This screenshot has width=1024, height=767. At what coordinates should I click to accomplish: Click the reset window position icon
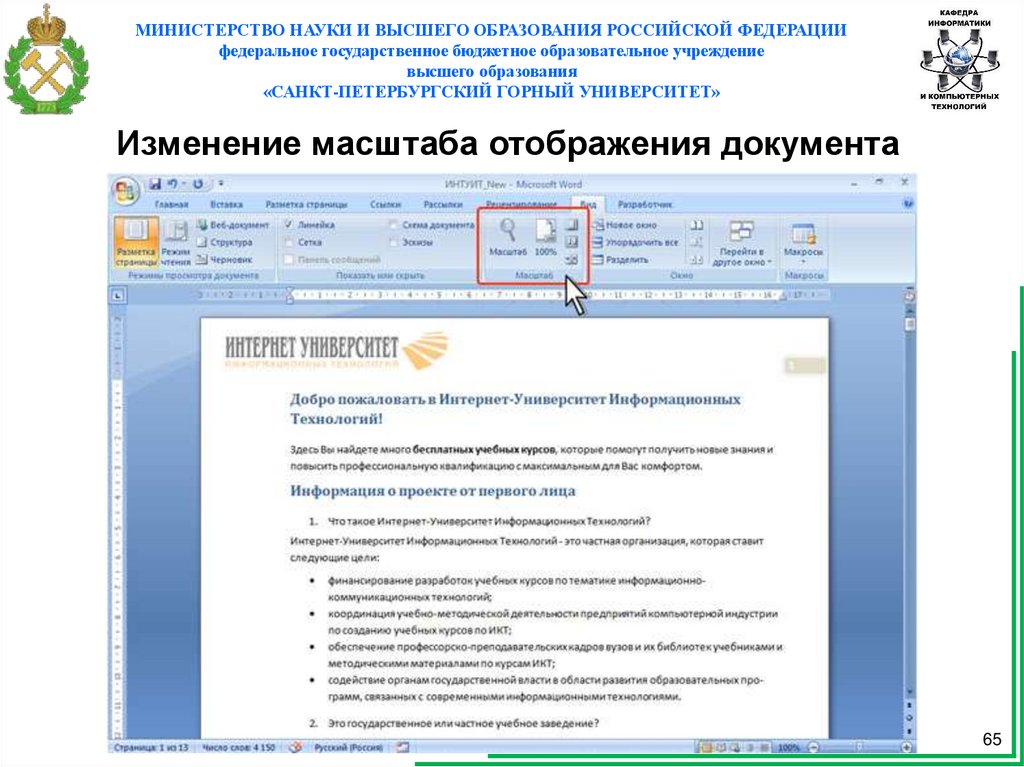(x=697, y=259)
